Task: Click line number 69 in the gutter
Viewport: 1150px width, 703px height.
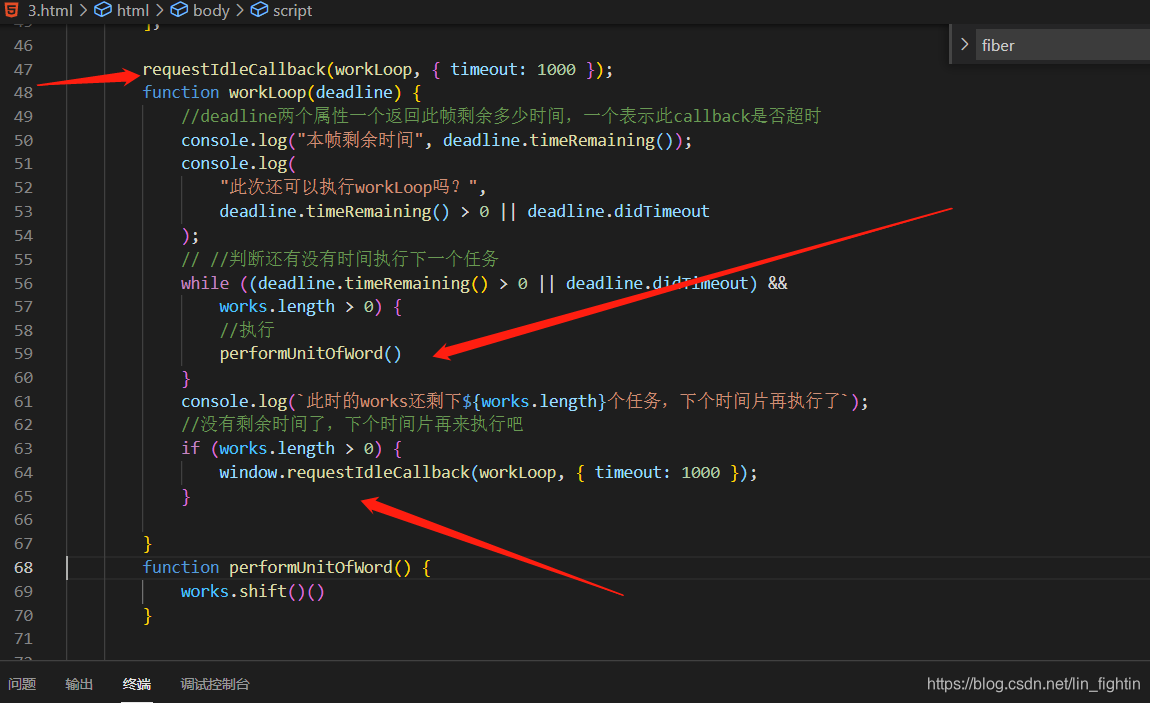Action: point(23,591)
